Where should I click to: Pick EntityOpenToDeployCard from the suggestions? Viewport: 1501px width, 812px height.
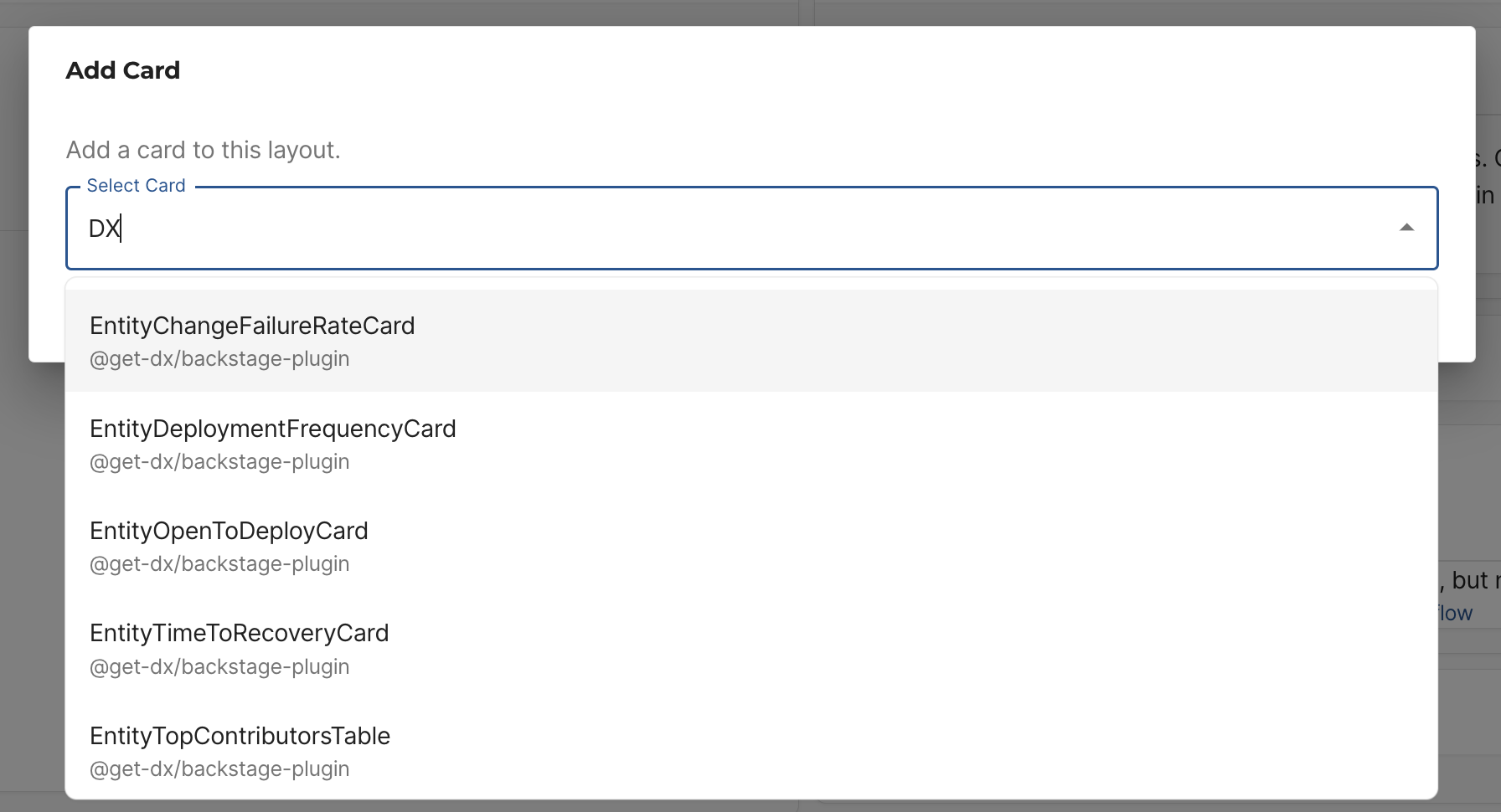[x=230, y=531]
